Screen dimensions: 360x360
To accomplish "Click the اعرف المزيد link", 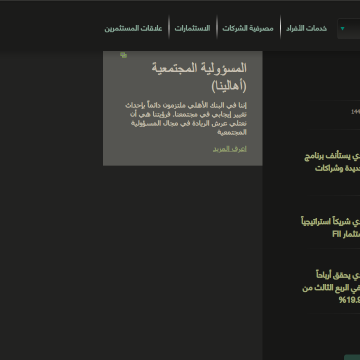I will click(x=230, y=149).
